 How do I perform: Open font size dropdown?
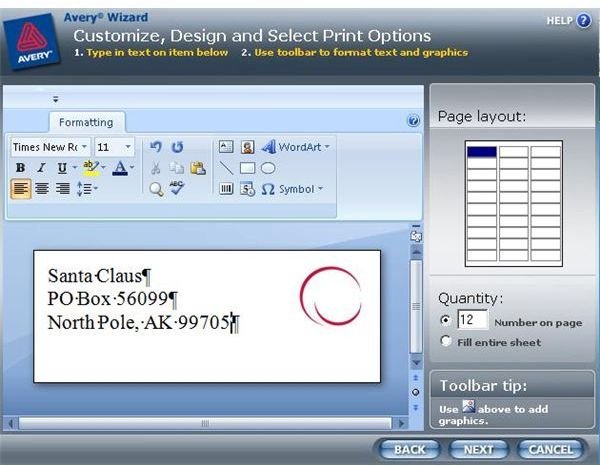(x=128, y=147)
